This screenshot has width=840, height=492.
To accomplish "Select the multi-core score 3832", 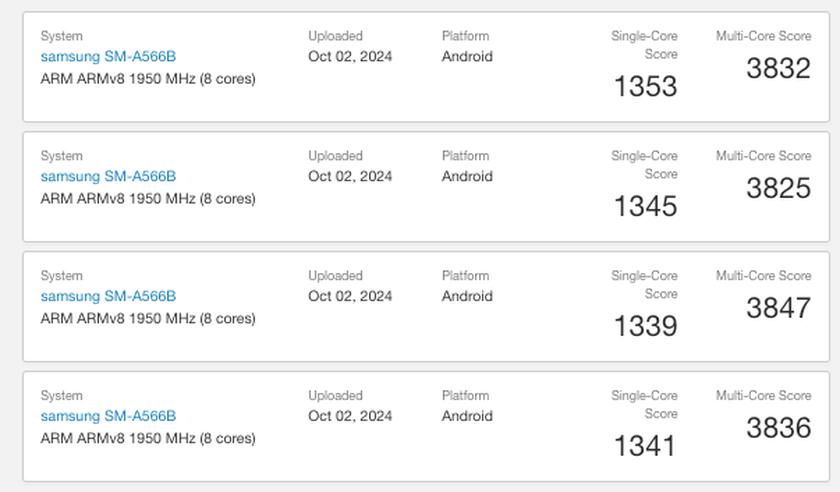I will (x=778, y=69).
